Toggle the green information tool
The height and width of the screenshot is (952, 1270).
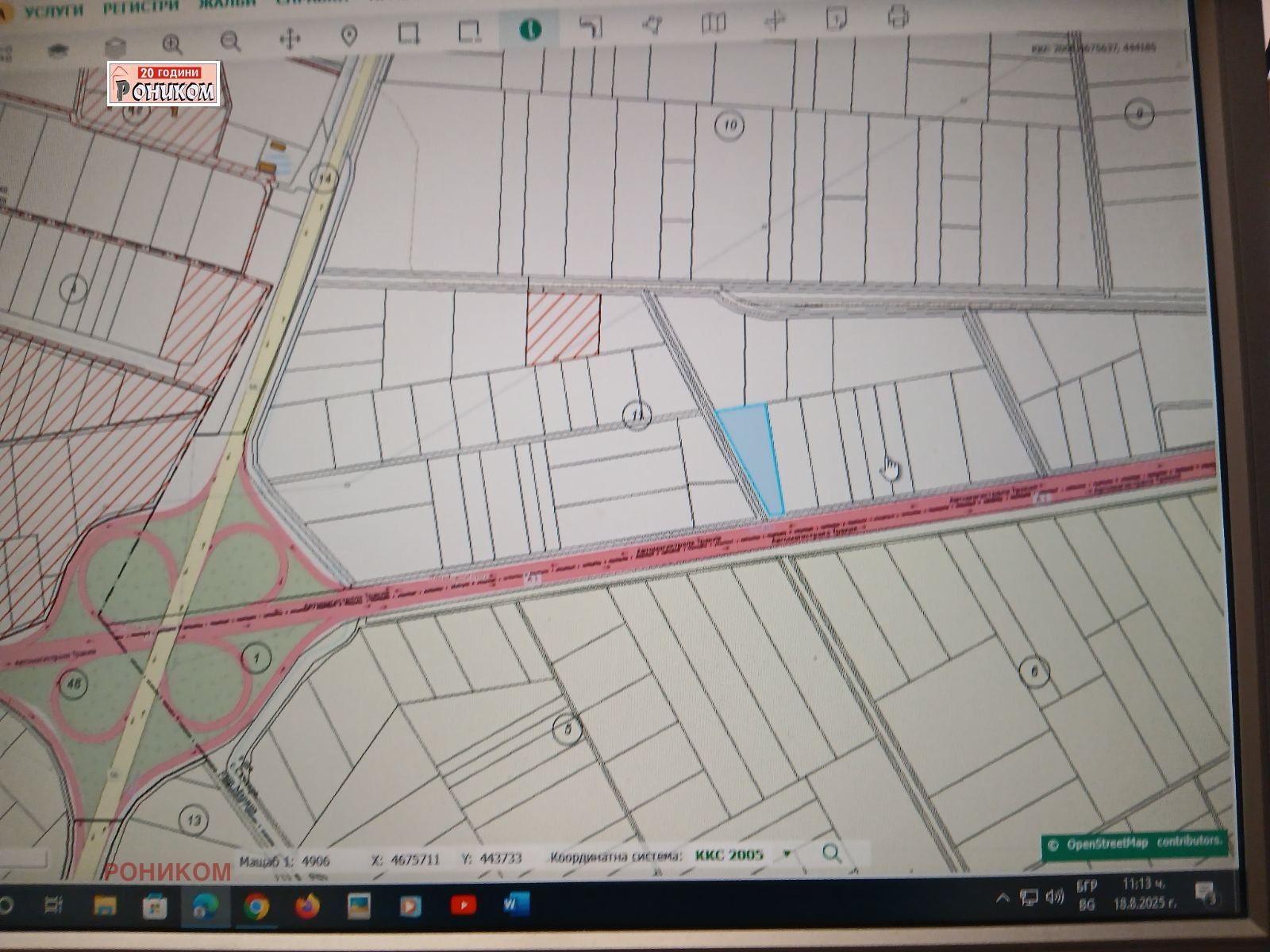coord(529,29)
